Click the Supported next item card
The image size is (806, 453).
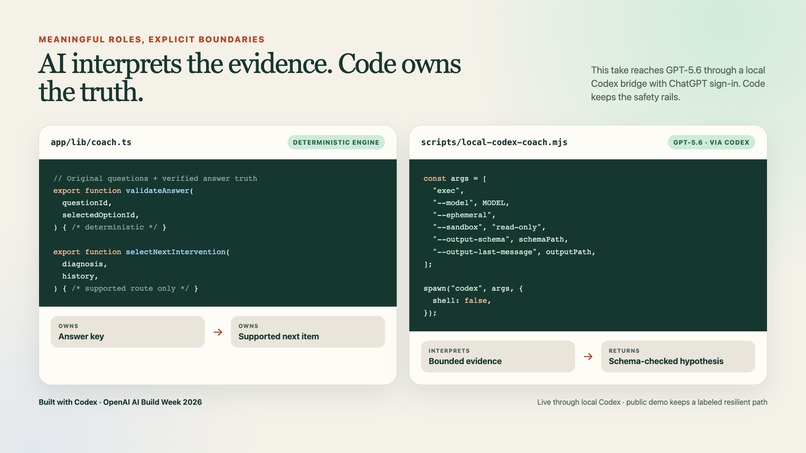[307, 332]
